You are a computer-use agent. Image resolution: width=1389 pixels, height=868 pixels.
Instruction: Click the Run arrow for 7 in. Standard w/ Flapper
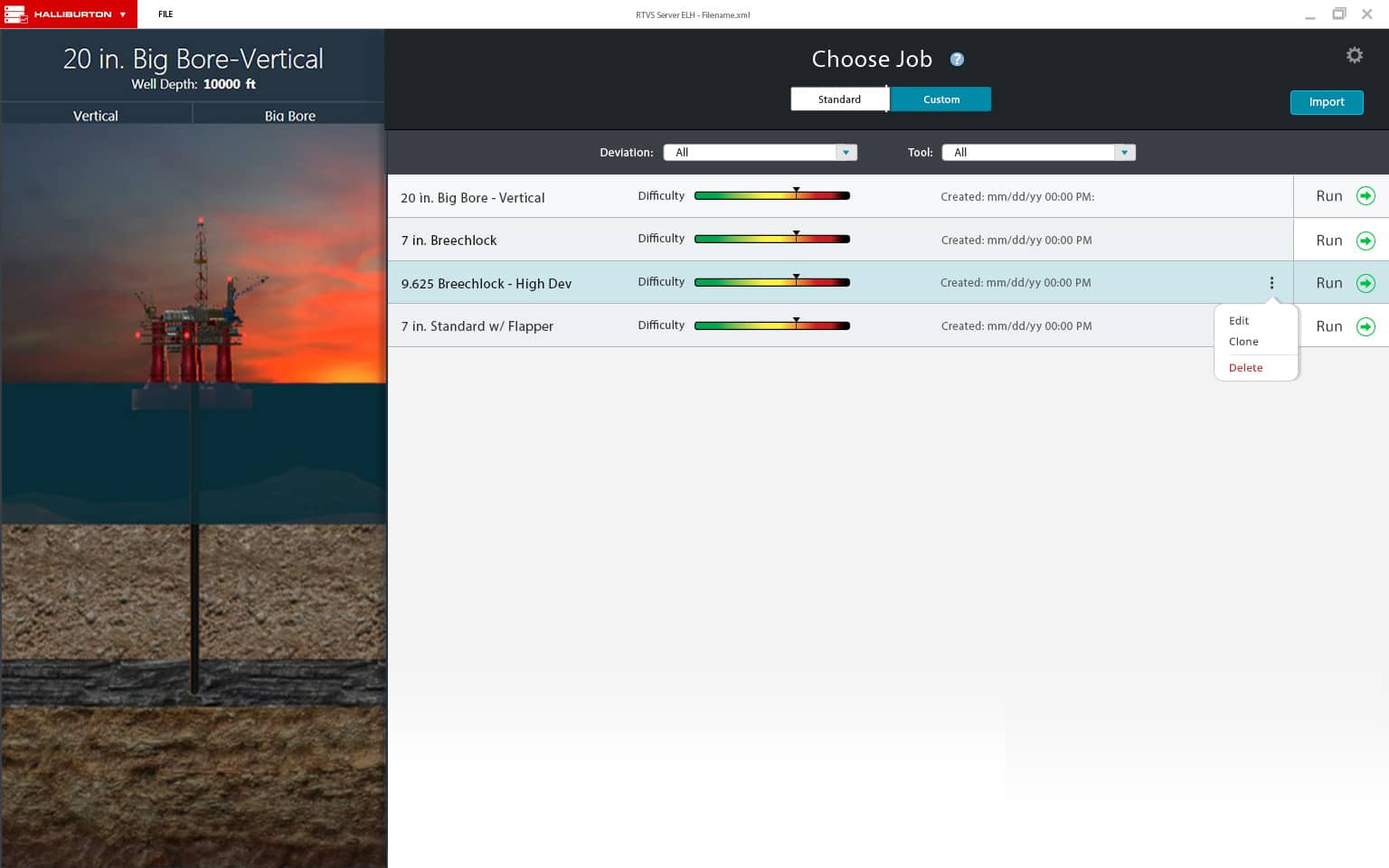click(x=1365, y=326)
